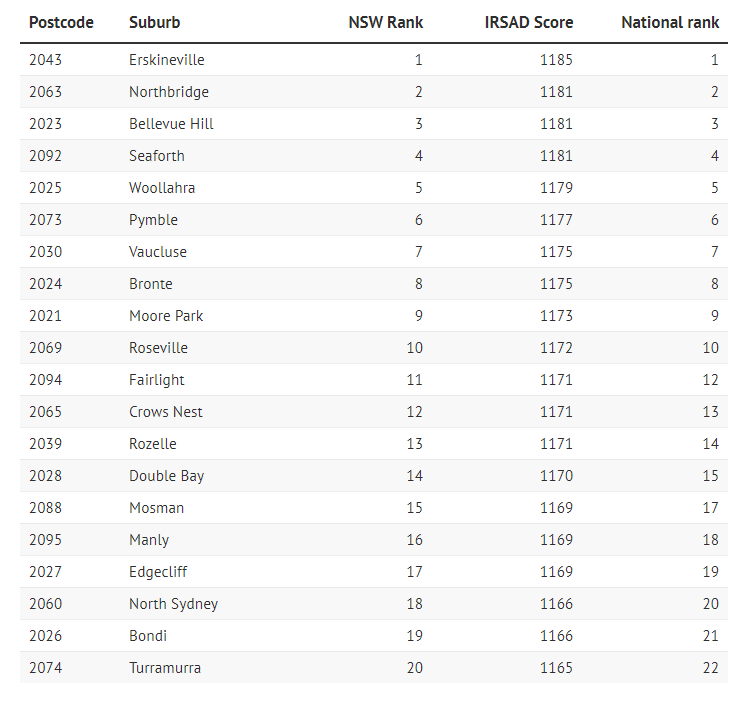The height and width of the screenshot is (704, 743).
Task: Click the Roseville IRSAD score 1172
Action: pos(556,348)
